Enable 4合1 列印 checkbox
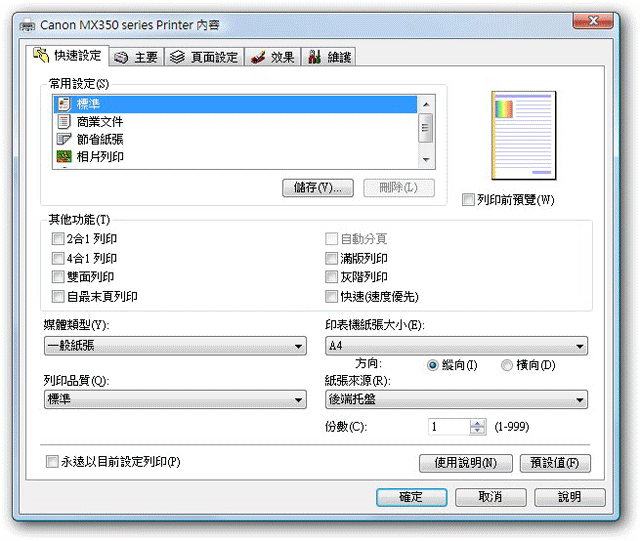This screenshot has width=640, height=541. click(58, 258)
